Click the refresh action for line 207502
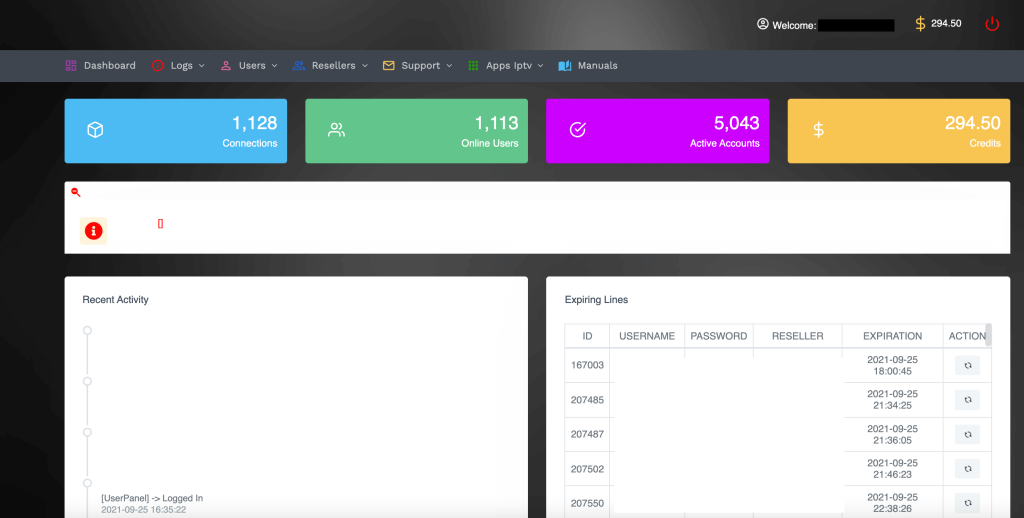 click(x=967, y=468)
